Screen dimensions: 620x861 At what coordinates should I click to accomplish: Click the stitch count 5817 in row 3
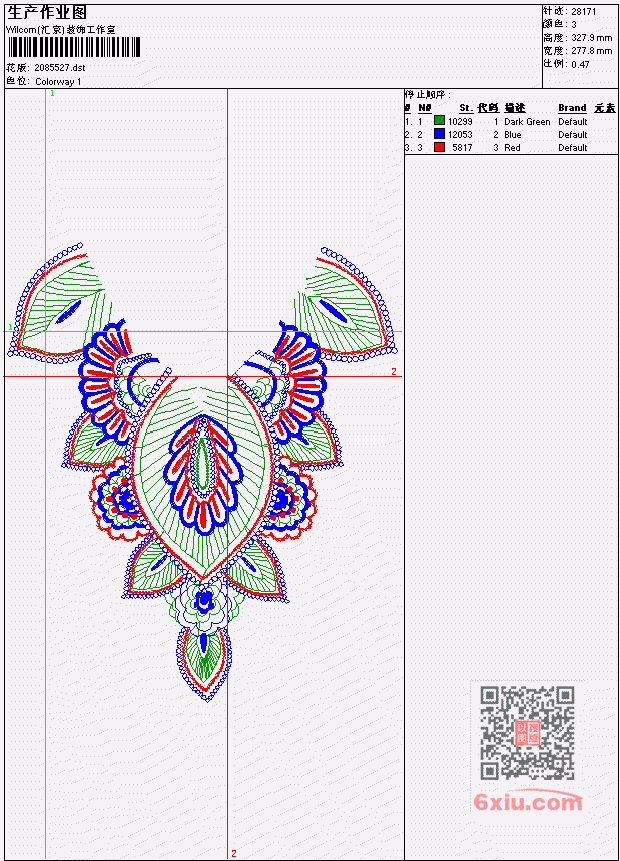462,148
